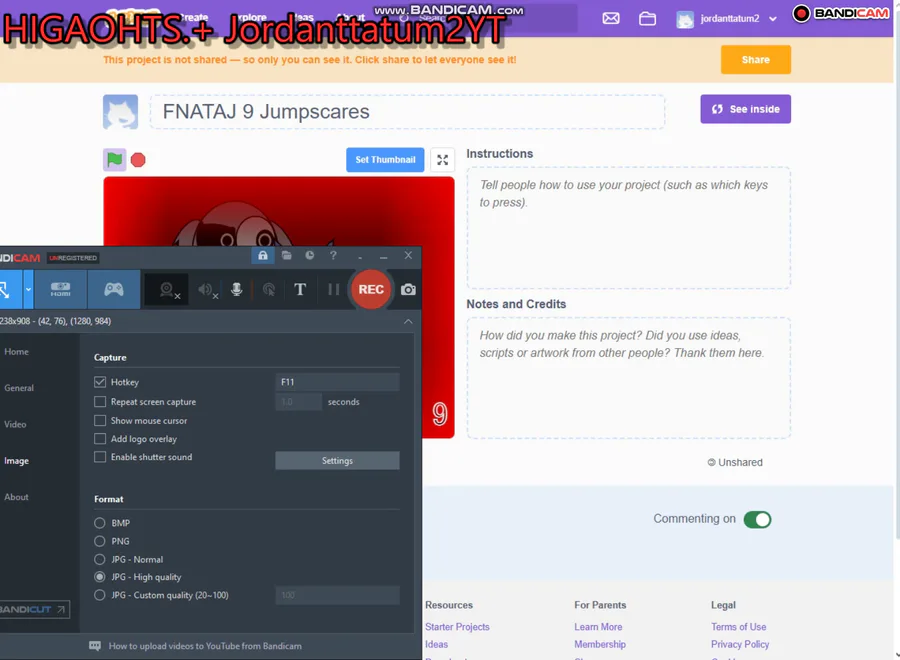Click repeat capture seconds field
Image resolution: width=900 pixels, height=660 pixels.
[x=298, y=402]
